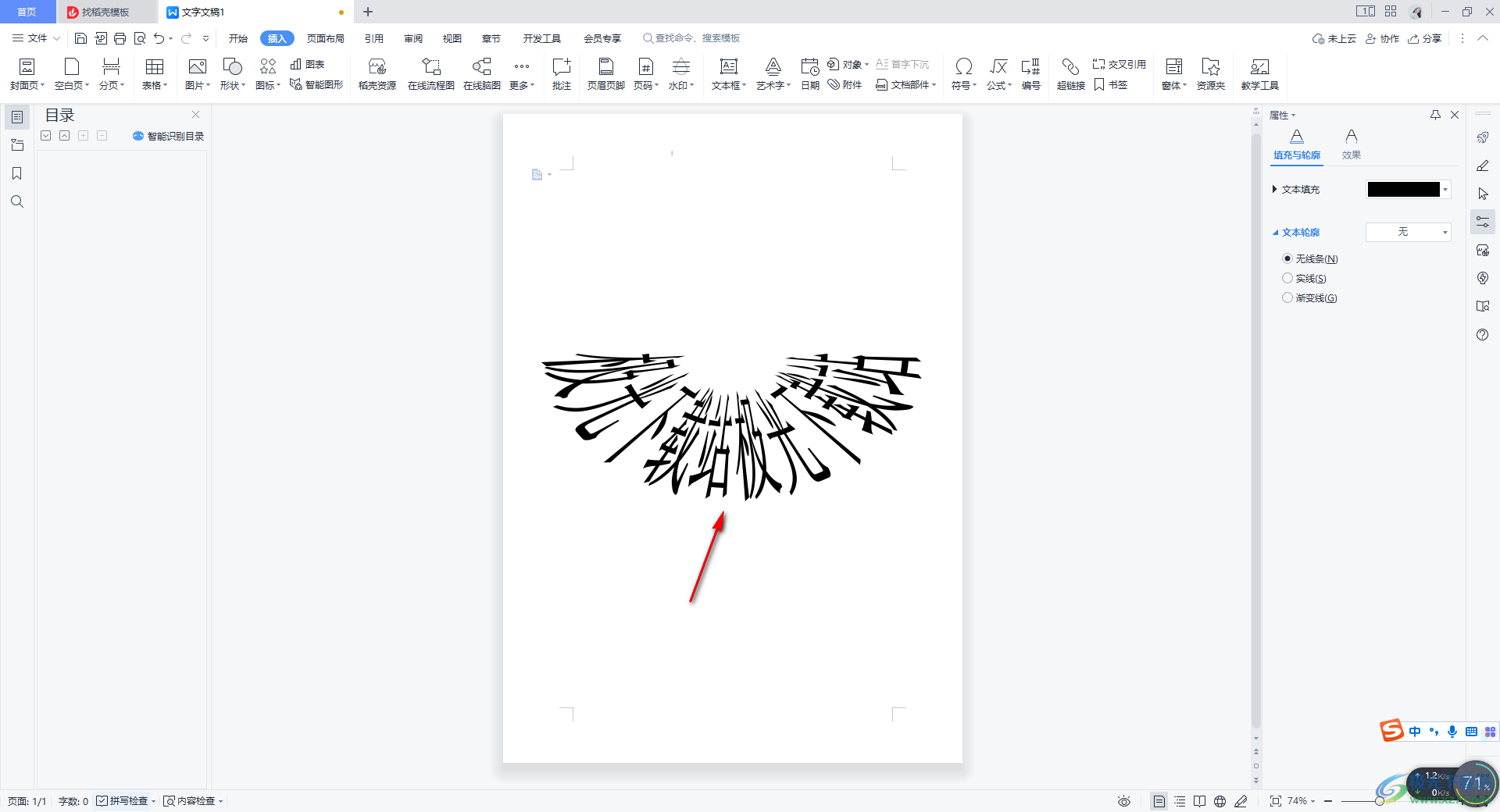Viewport: 1500px width, 812px height.
Task: Open text outline dropdown showing 无
Action: pyautogui.click(x=1409, y=232)
